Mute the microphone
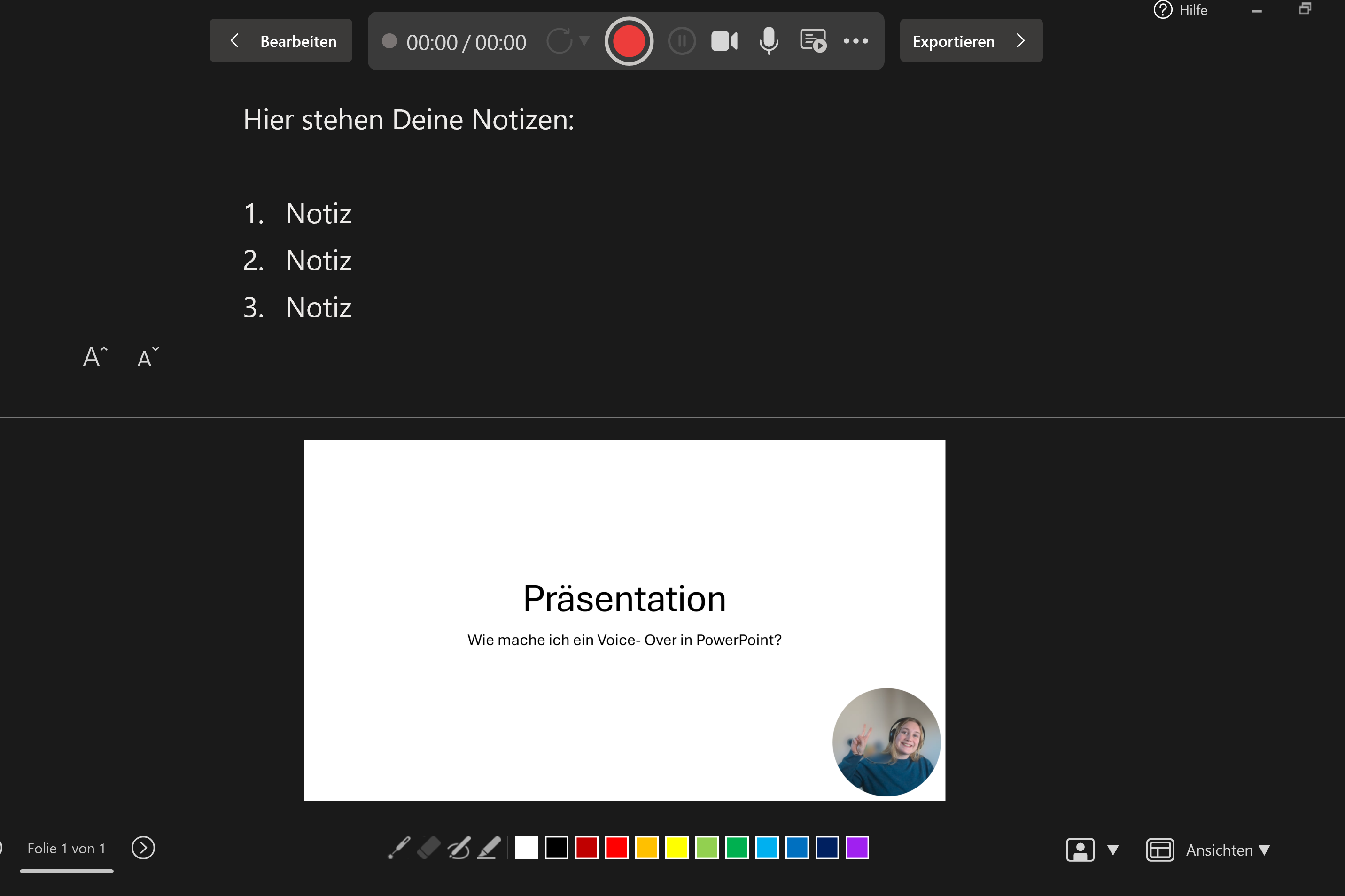This screenshot has height=896, width=1345. pos(769,41)
